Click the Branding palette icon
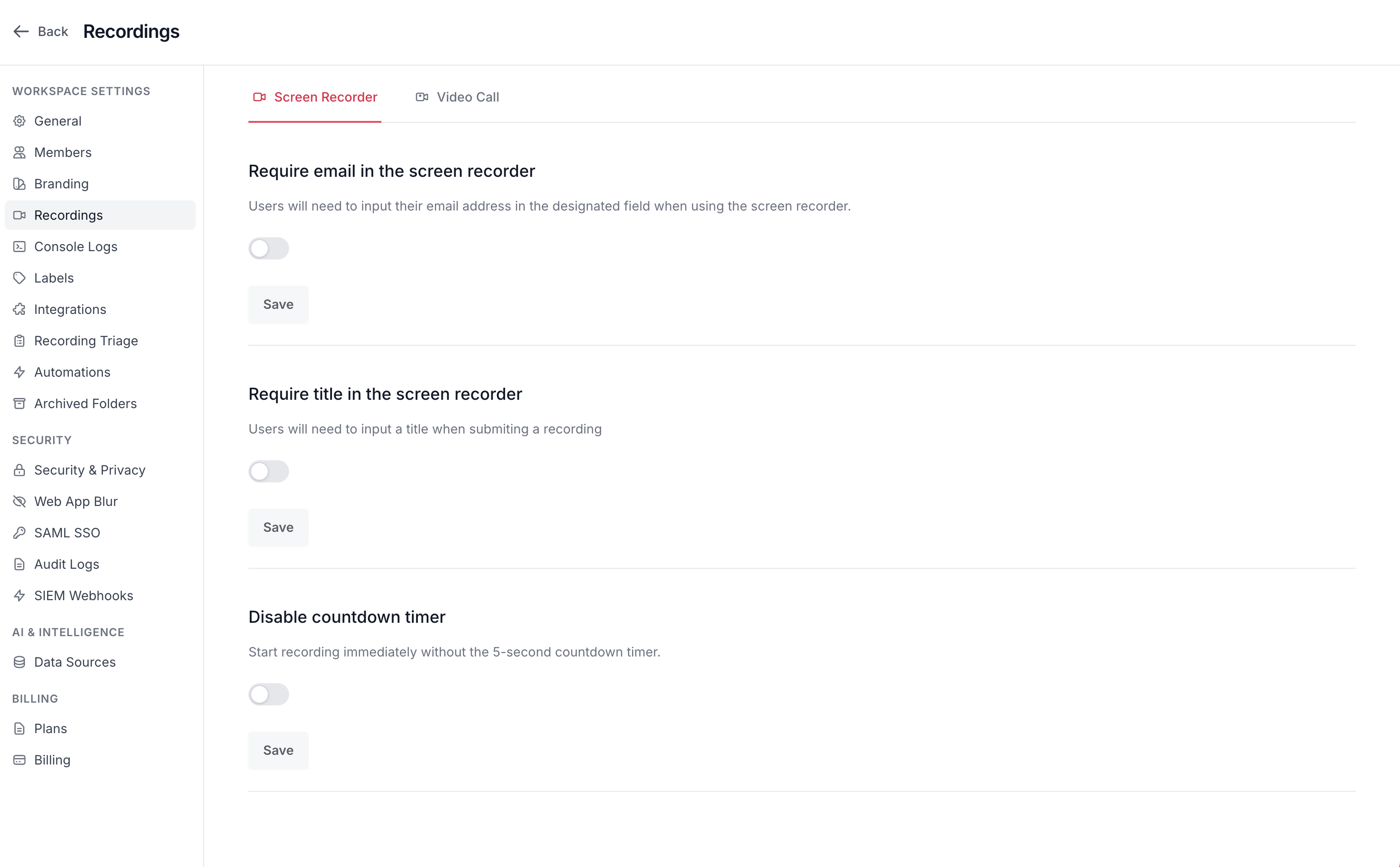The height and width of the screenshot is (867, 1400). point(19,184)
